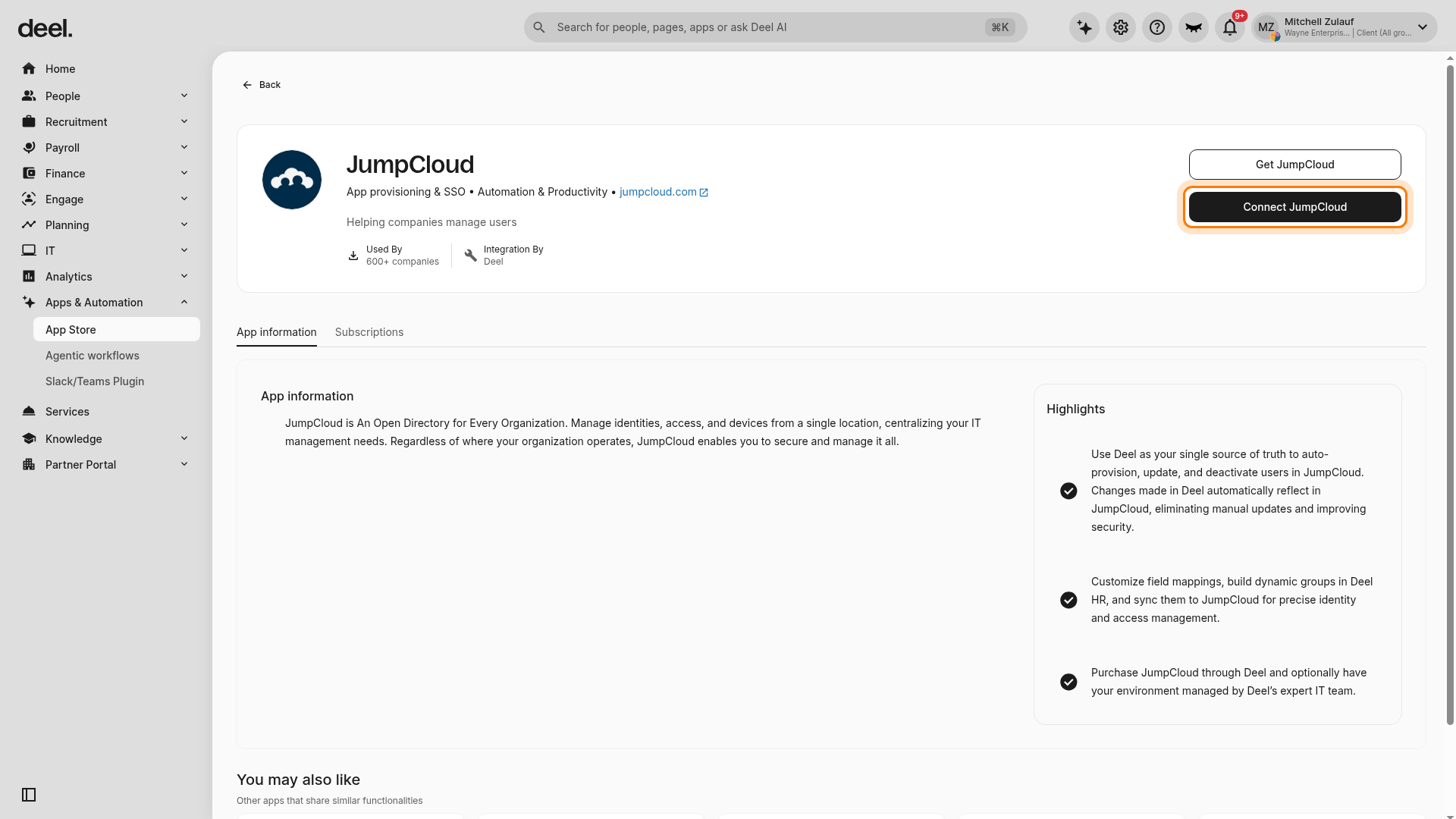Collapse the sidebar with the panel icon
1456x819 pixels.
coord(29,795)
